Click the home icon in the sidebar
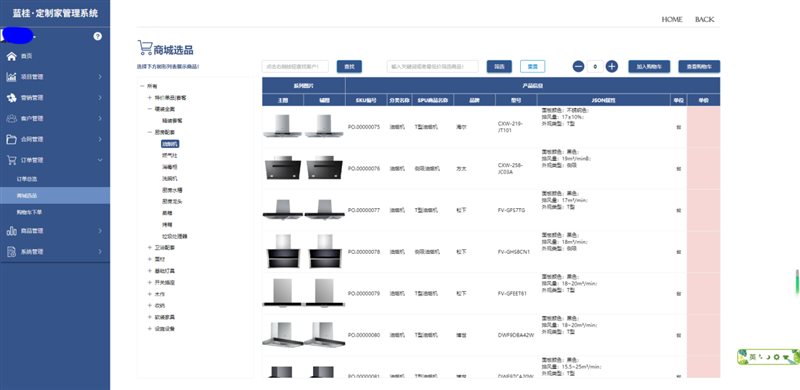800x390 pixels. click(x=11, y=56)
